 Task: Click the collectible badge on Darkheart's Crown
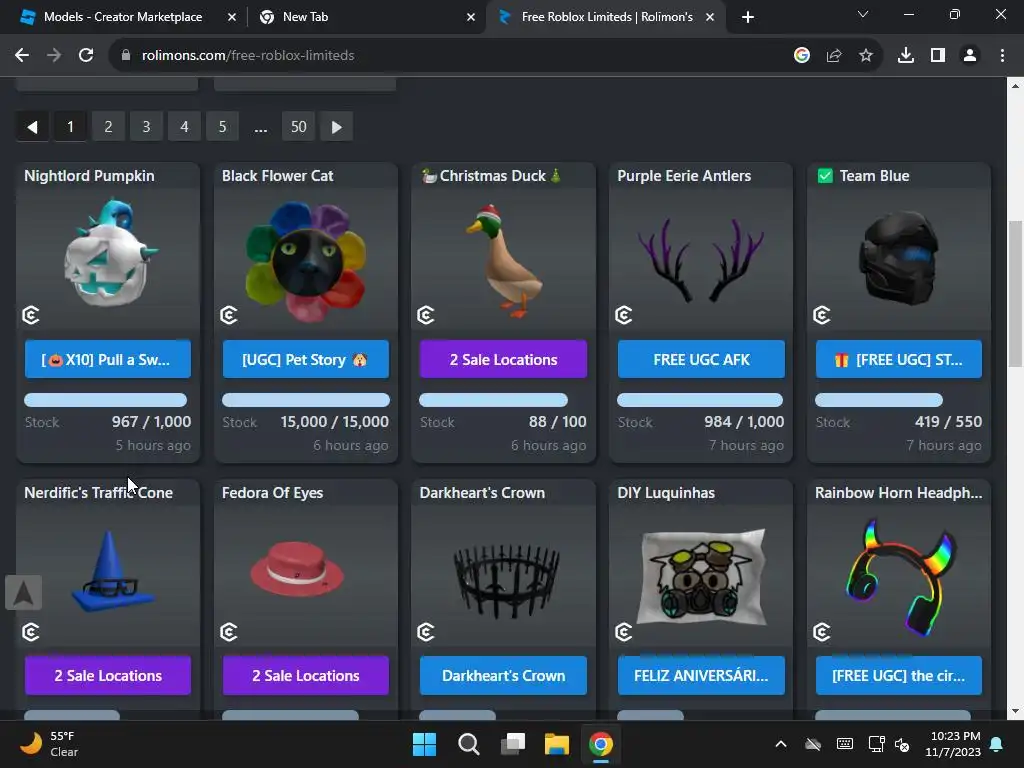(426, 632)
